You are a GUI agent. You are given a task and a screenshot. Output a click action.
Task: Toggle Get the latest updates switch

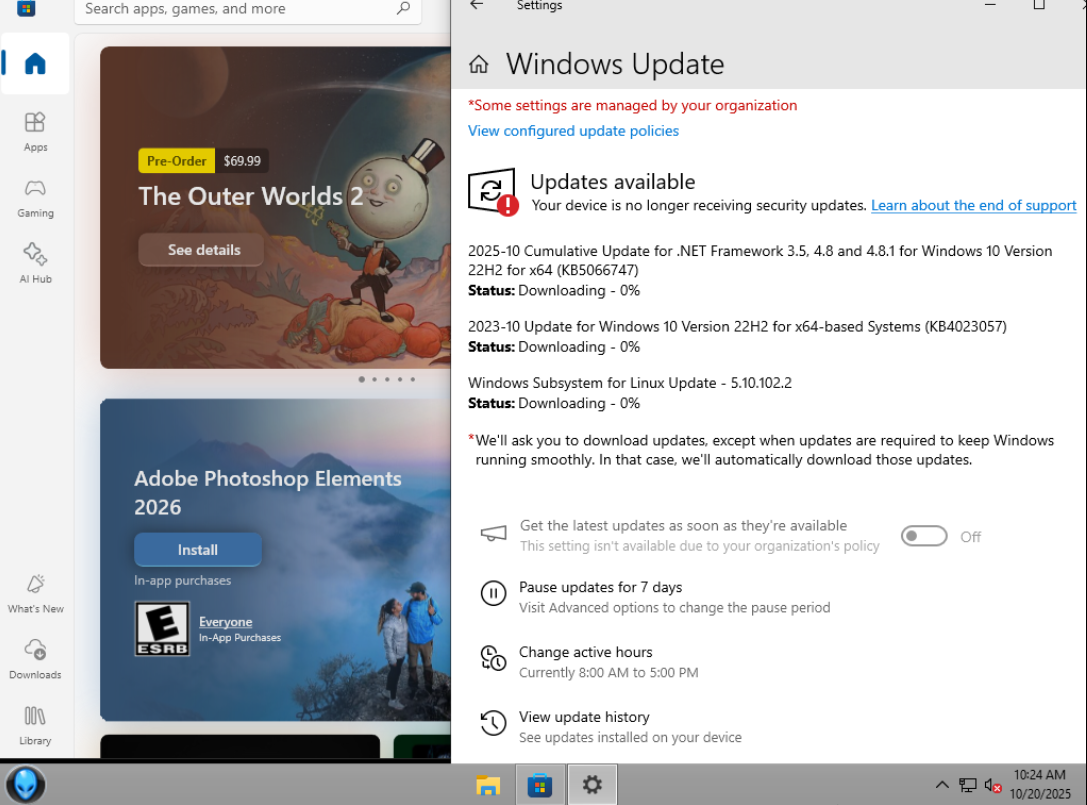click(923, 536)
